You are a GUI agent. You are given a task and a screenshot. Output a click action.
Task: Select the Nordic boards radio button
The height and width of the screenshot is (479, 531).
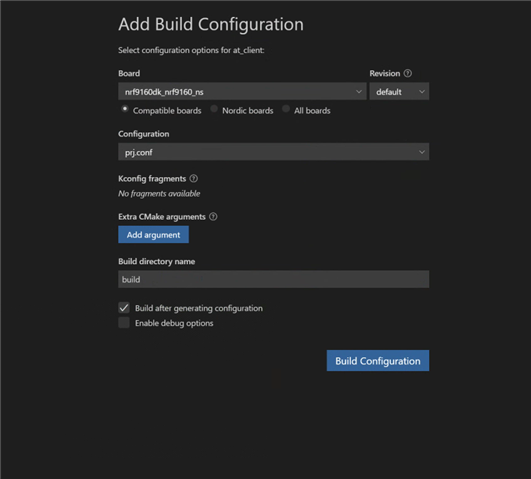coord(214,109)
